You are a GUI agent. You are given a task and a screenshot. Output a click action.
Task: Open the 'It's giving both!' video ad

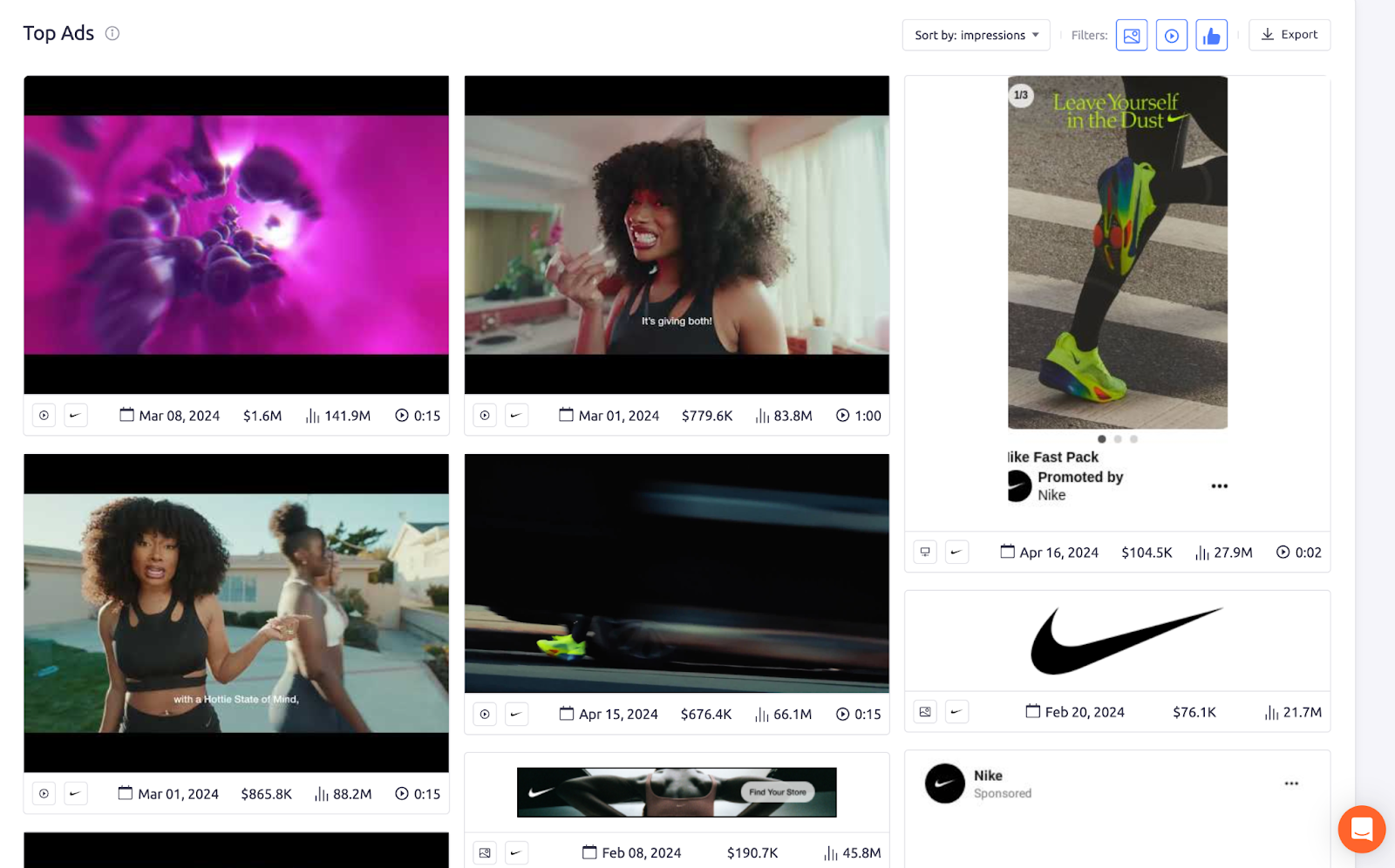pyautogui.click(x=677, y=234)
